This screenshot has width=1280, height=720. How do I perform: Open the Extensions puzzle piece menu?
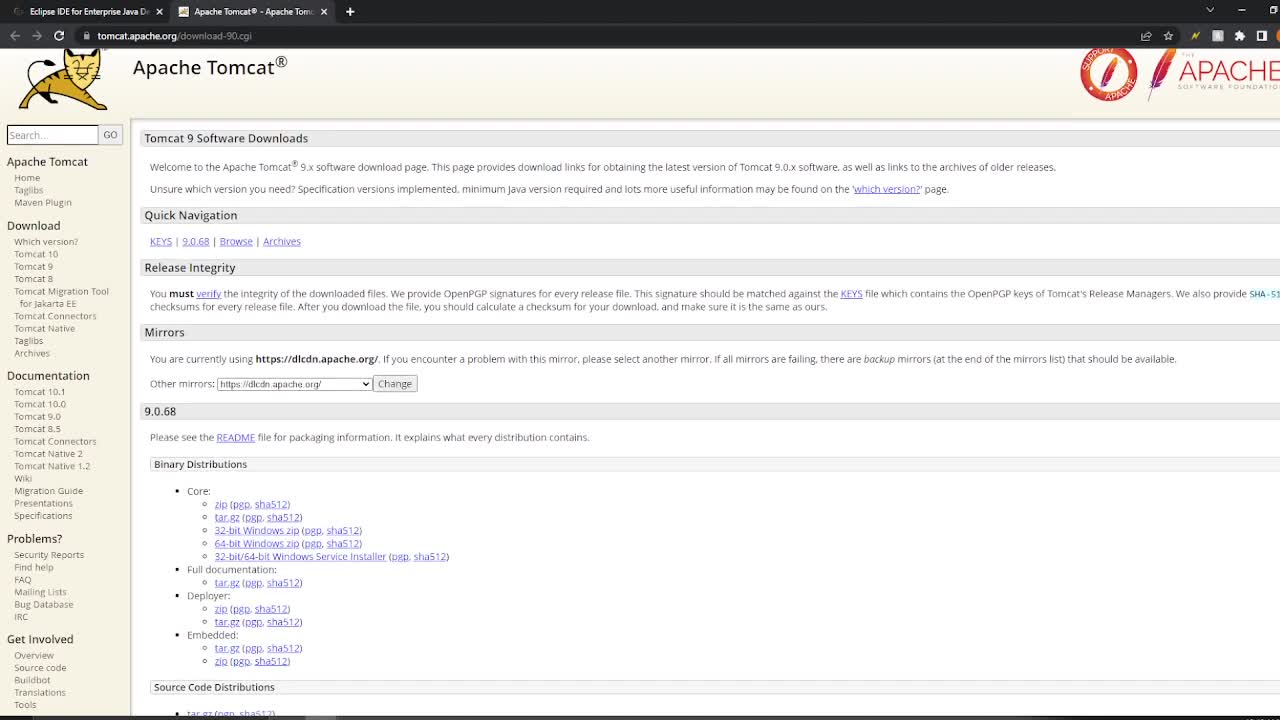point(1240,36)
